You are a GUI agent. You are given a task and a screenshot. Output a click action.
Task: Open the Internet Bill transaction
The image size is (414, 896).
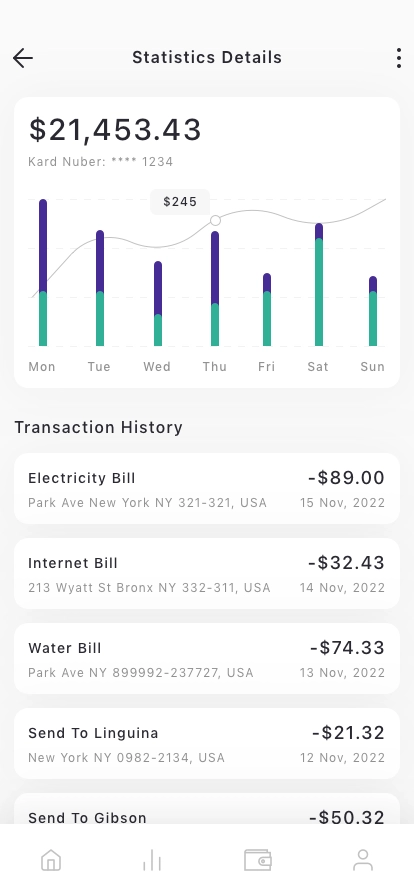[207, 574]
